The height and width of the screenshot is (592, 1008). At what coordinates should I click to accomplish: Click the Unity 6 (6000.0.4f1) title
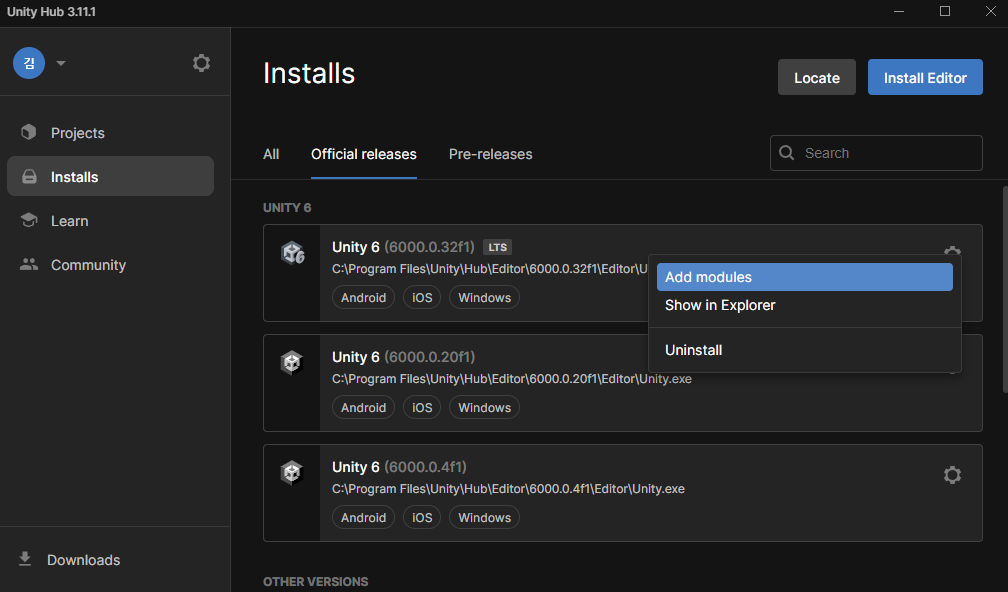click(399, 467)
